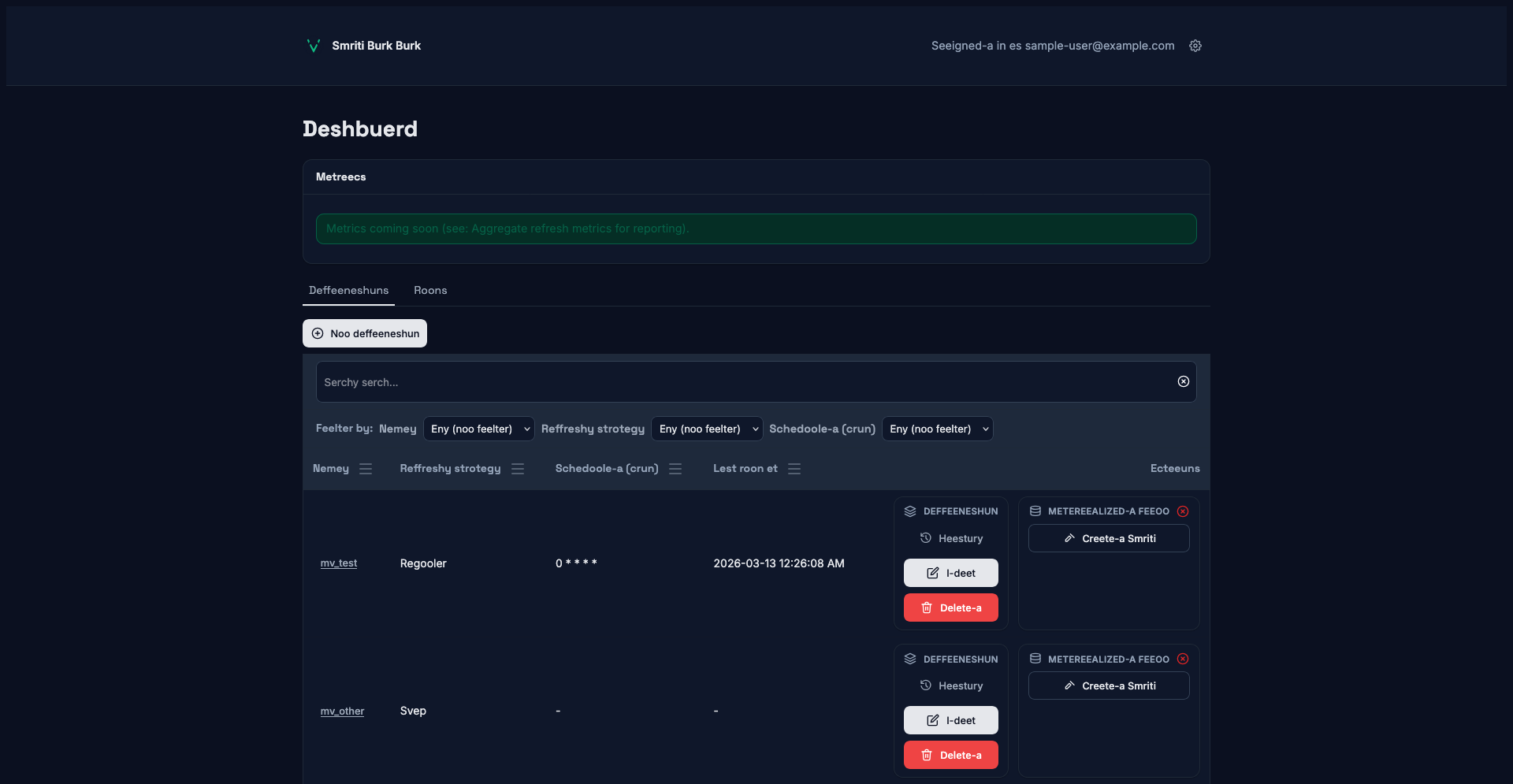Click red X status icon for mv_other
Image resolution: width=1513 pixels, height=784 pixels.
(x=1183, y=659)
